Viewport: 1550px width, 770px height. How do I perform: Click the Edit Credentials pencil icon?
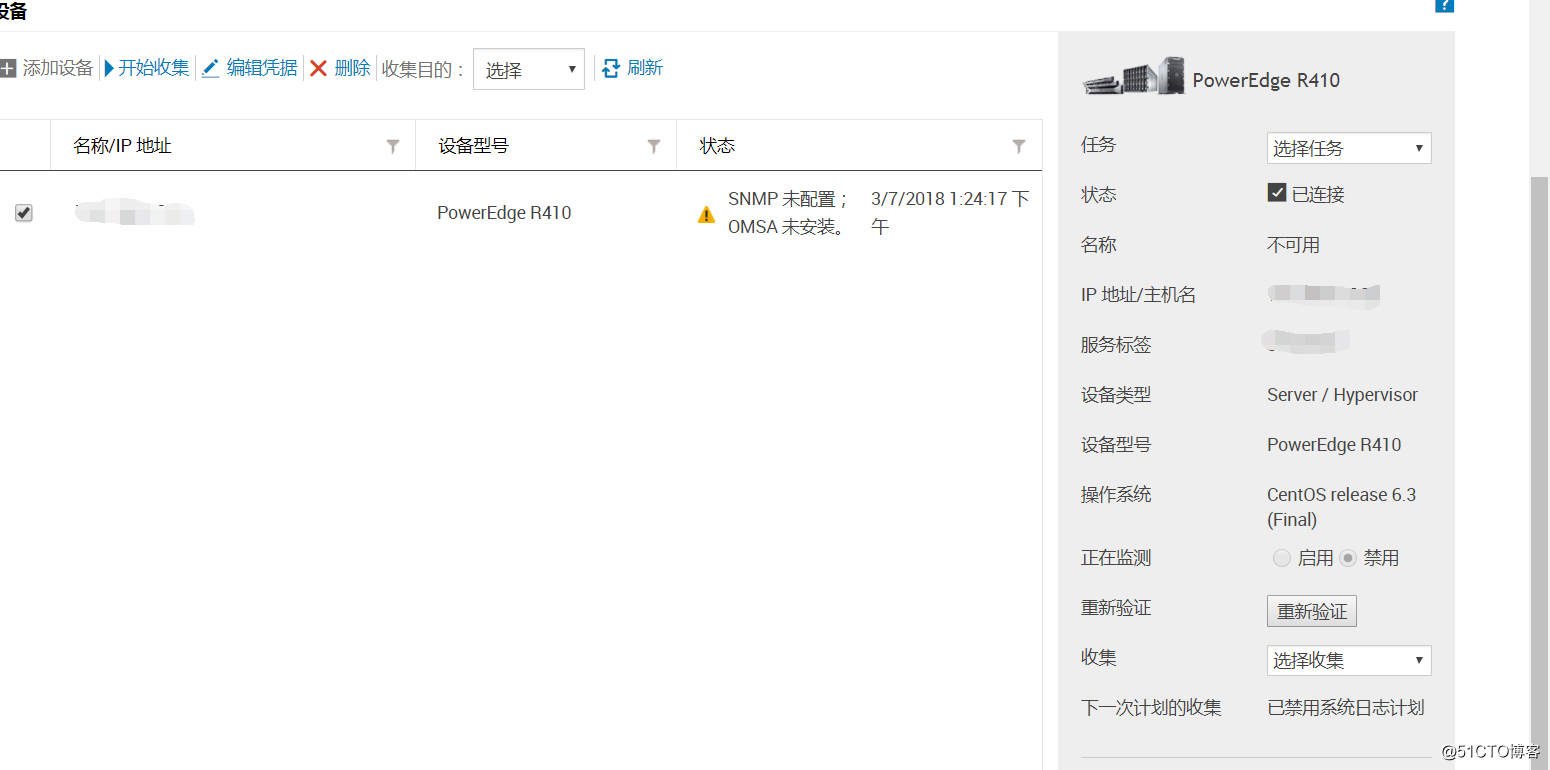click(x=211, y=68)
